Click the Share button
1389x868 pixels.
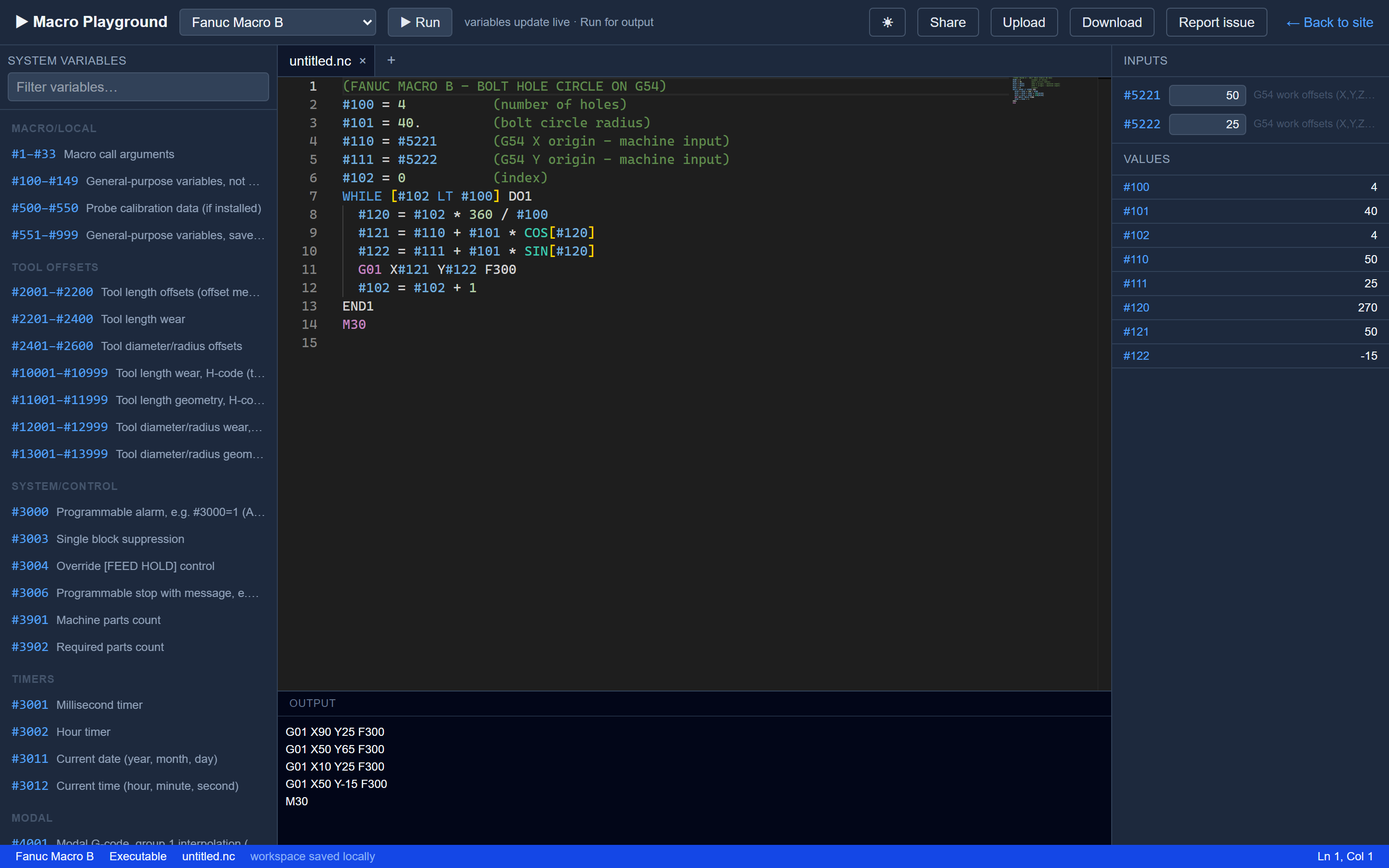tap(948, 22)
